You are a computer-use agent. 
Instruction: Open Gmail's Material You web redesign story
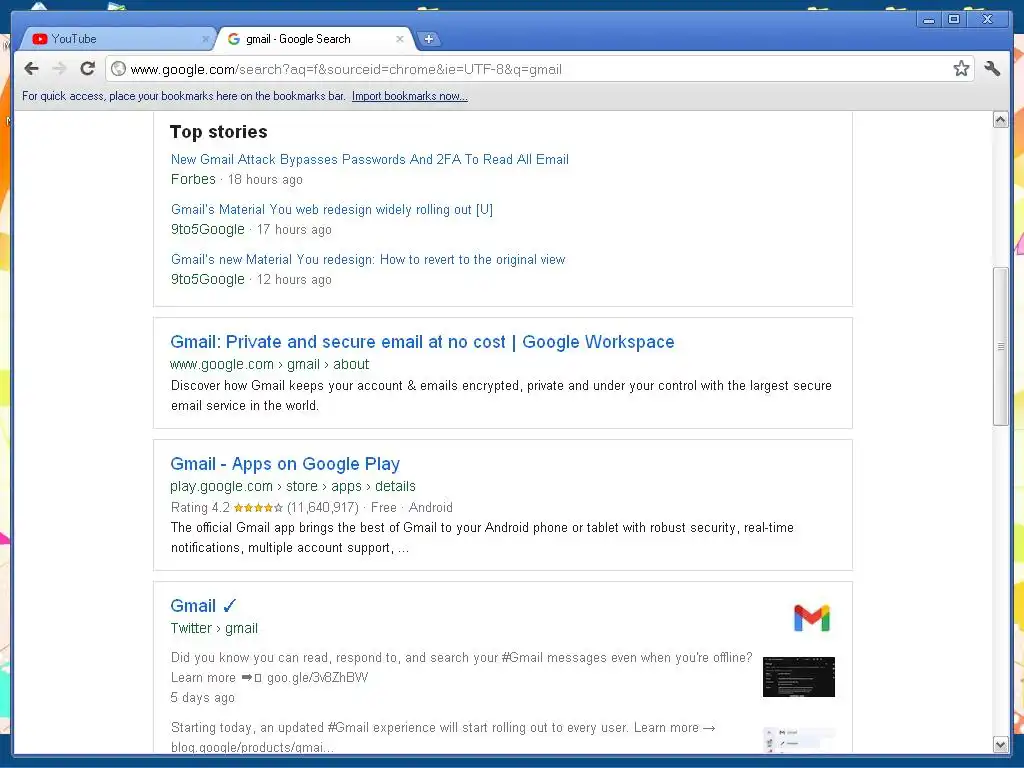332,210
